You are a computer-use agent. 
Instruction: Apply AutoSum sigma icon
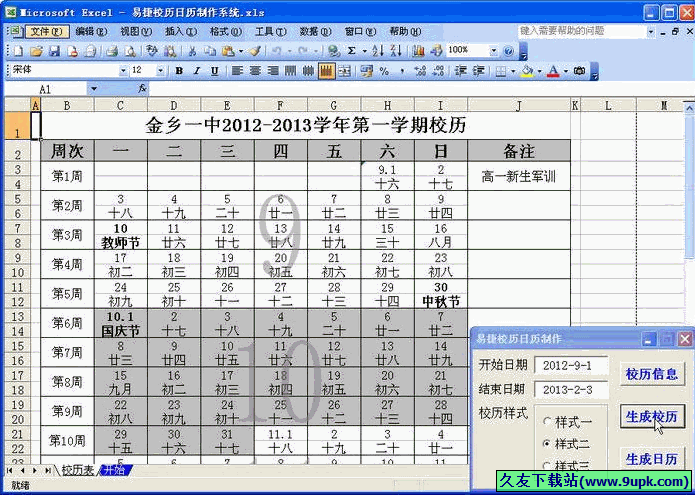[352, 51]
